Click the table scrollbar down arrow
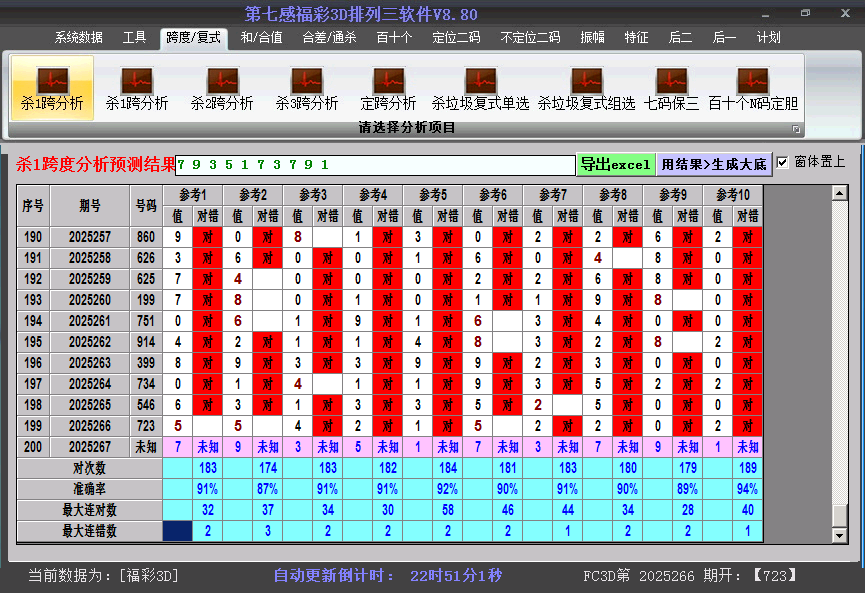865x593 pixels. (x=840, y=535)
